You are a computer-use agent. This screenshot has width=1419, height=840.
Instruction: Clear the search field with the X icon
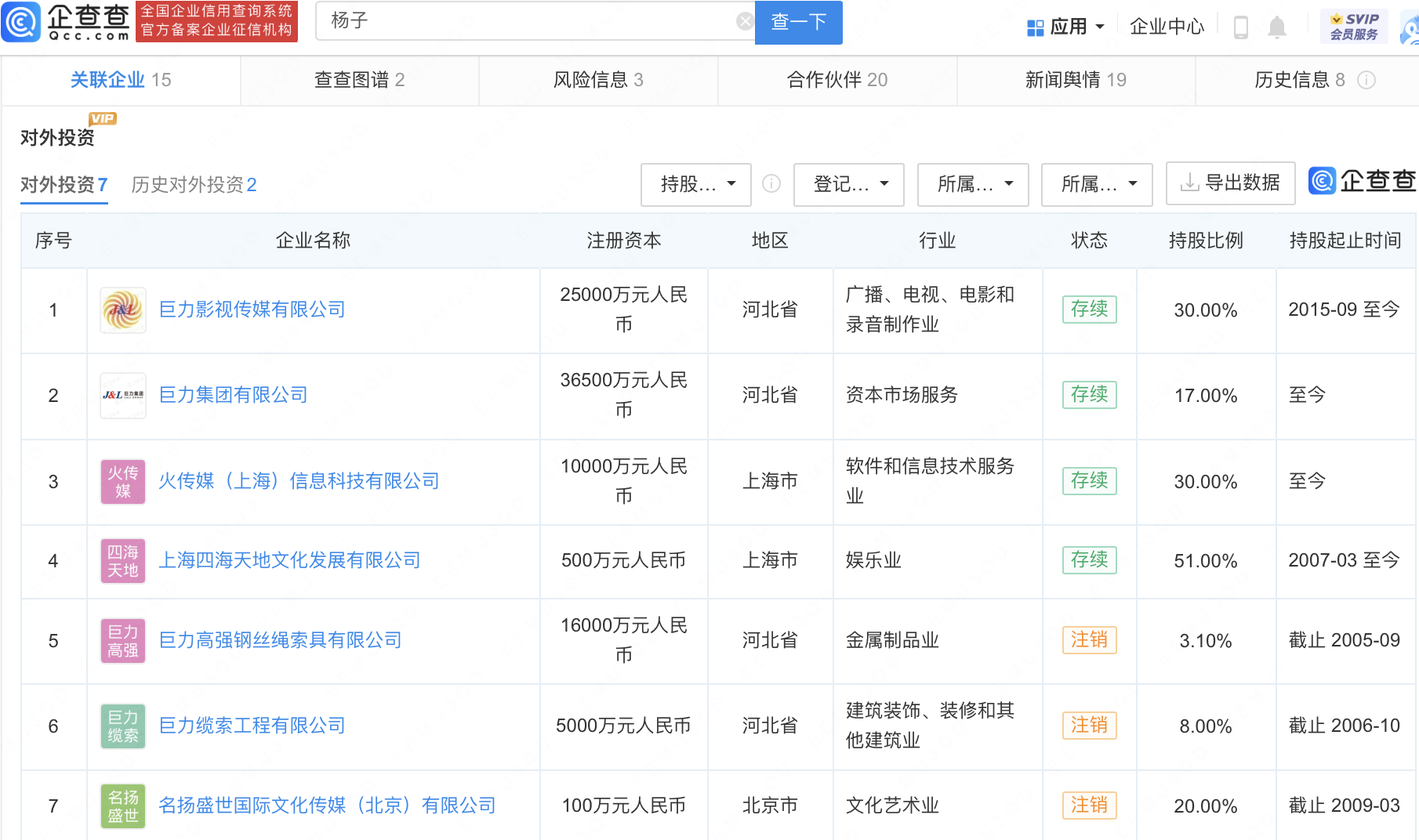pos(745,21)
